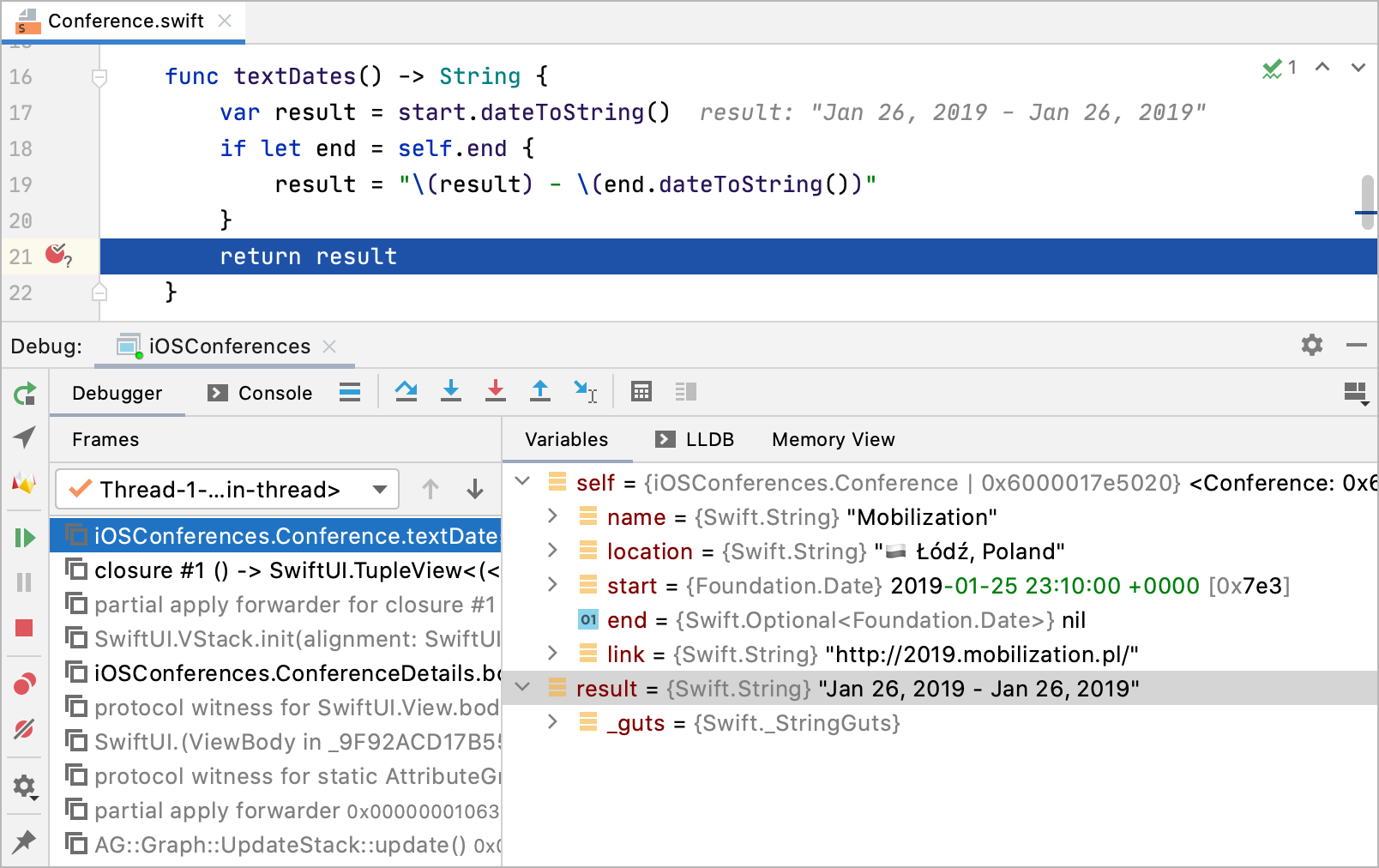
Task: Click the Run to Cursor icon
Action: click(585, 391)
